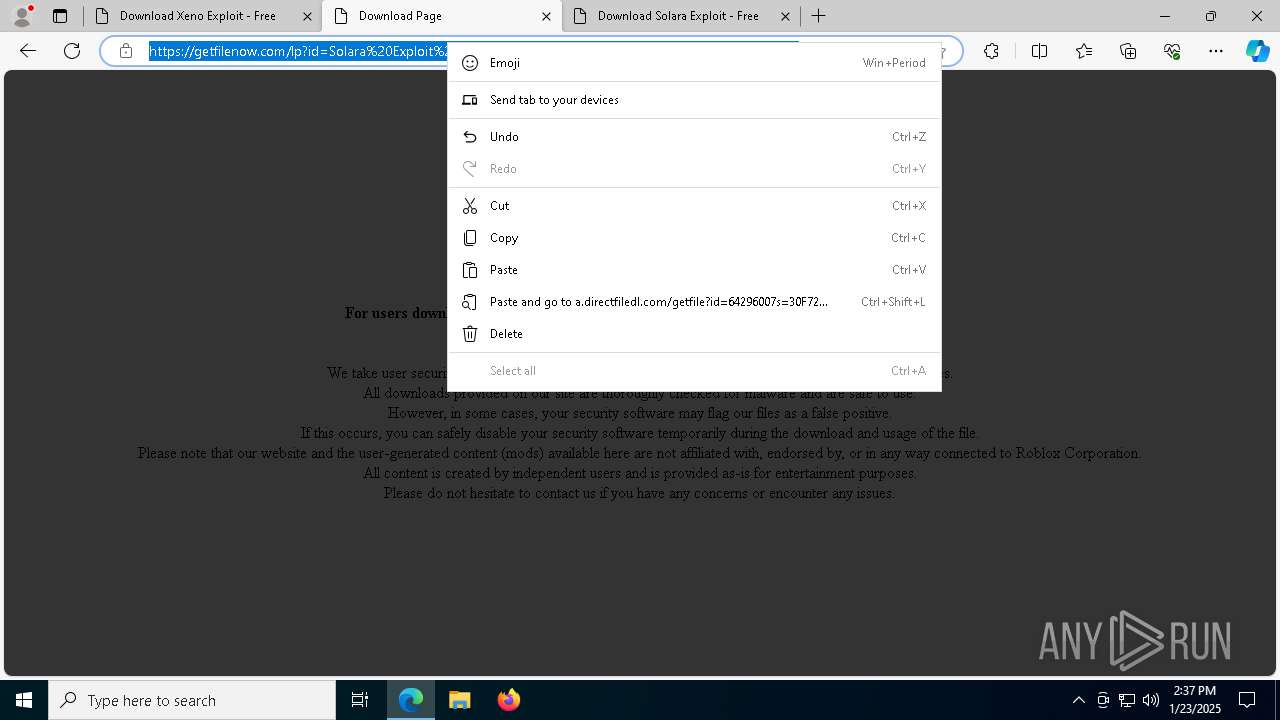Open the clock showing 2:37 PM
Screen dimensions: 1280x720
point(1194,700)
